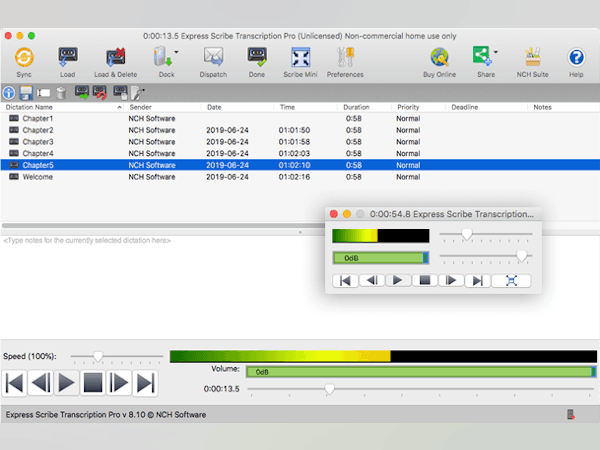
Task: Click the Dispatch envelope icon
Action: coord(213,58)
